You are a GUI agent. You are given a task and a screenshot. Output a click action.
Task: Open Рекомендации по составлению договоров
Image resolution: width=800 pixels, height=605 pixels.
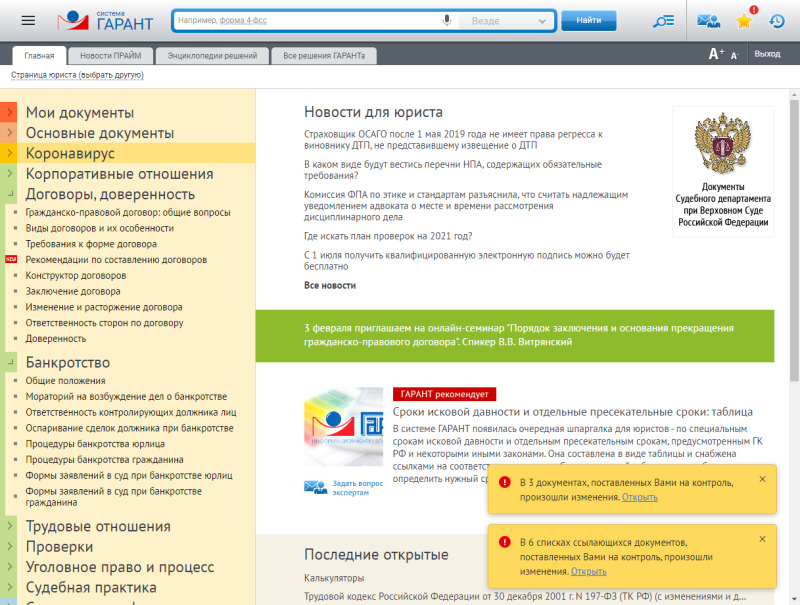point(116,260)
